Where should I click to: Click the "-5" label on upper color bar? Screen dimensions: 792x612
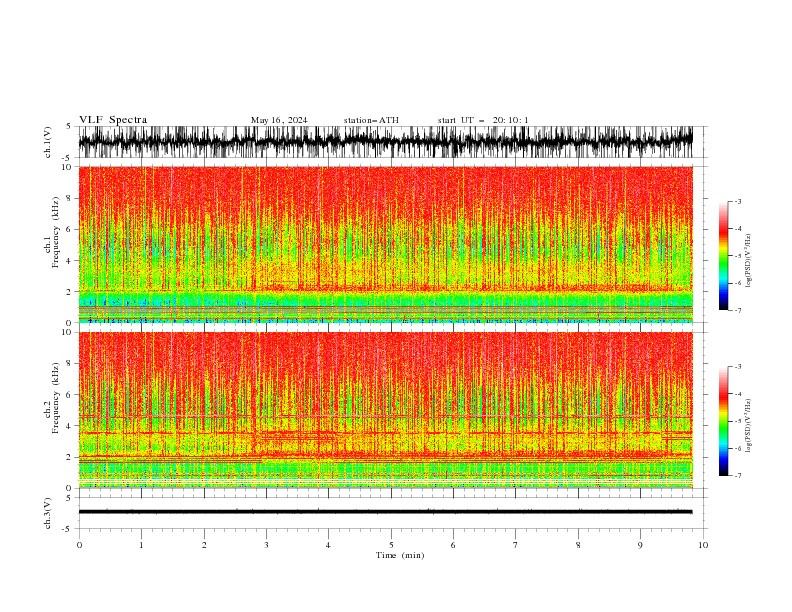click(738, 256)
